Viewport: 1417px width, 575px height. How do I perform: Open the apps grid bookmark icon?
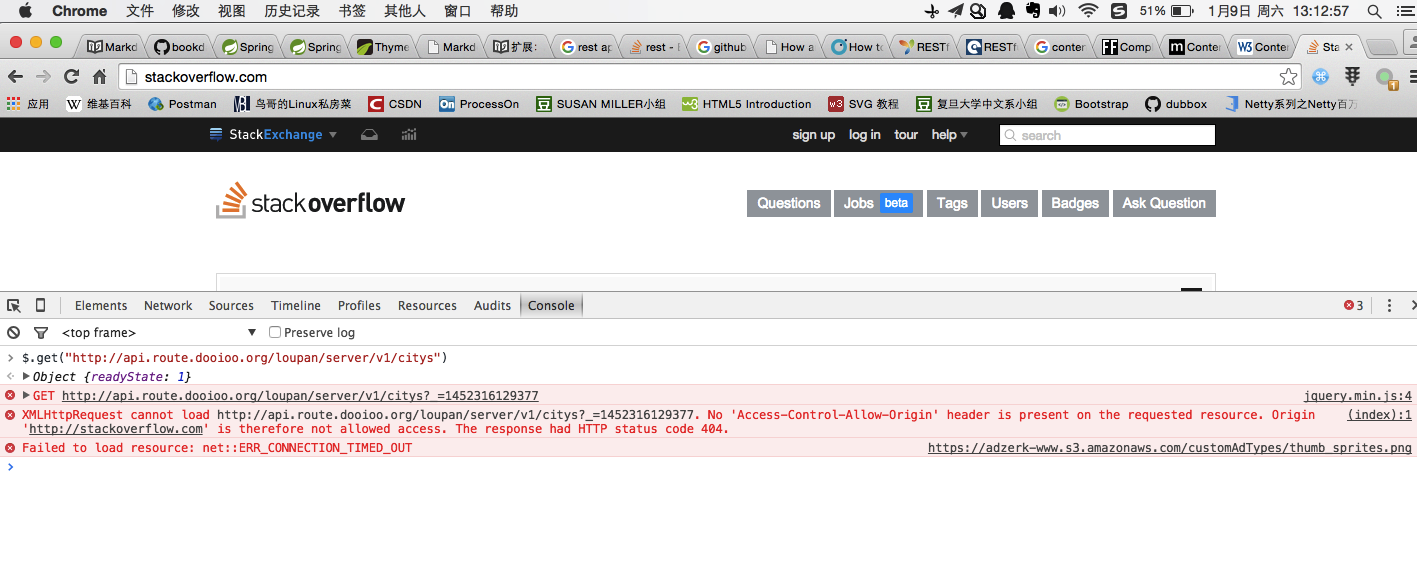point(13,103)
